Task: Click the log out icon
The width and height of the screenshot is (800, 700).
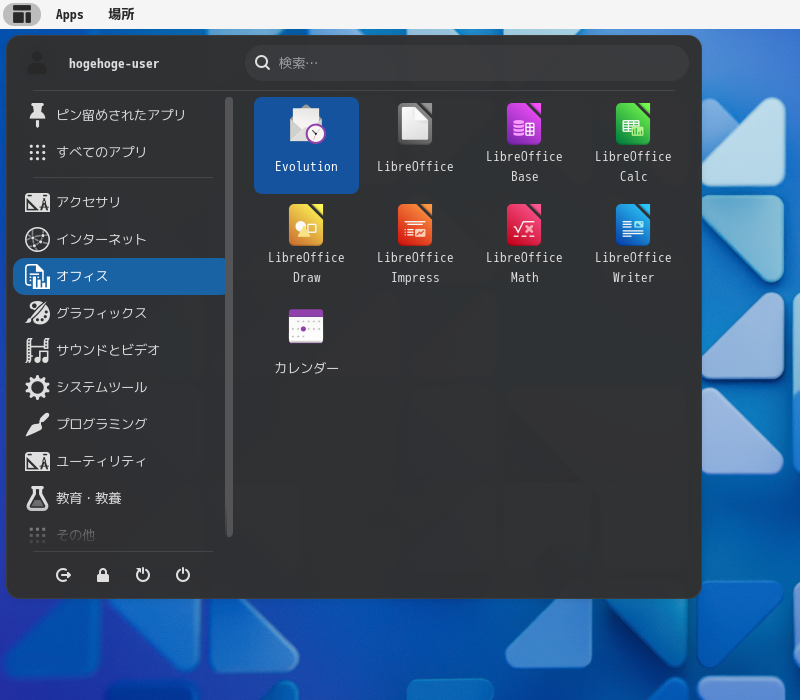Action: 63,575
